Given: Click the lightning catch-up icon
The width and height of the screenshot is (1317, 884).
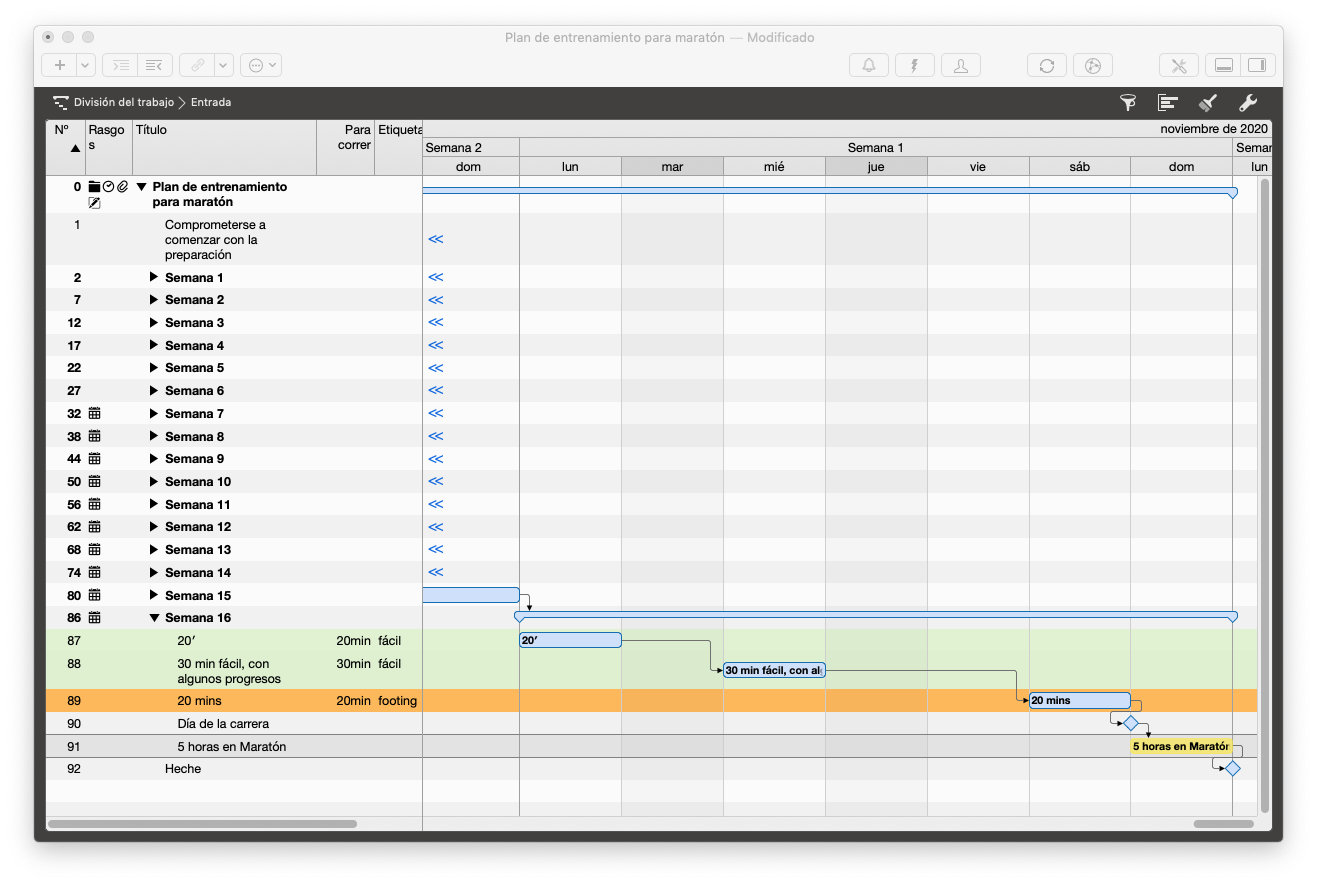Looking at the screenshot, I should [x=914, y=64].
